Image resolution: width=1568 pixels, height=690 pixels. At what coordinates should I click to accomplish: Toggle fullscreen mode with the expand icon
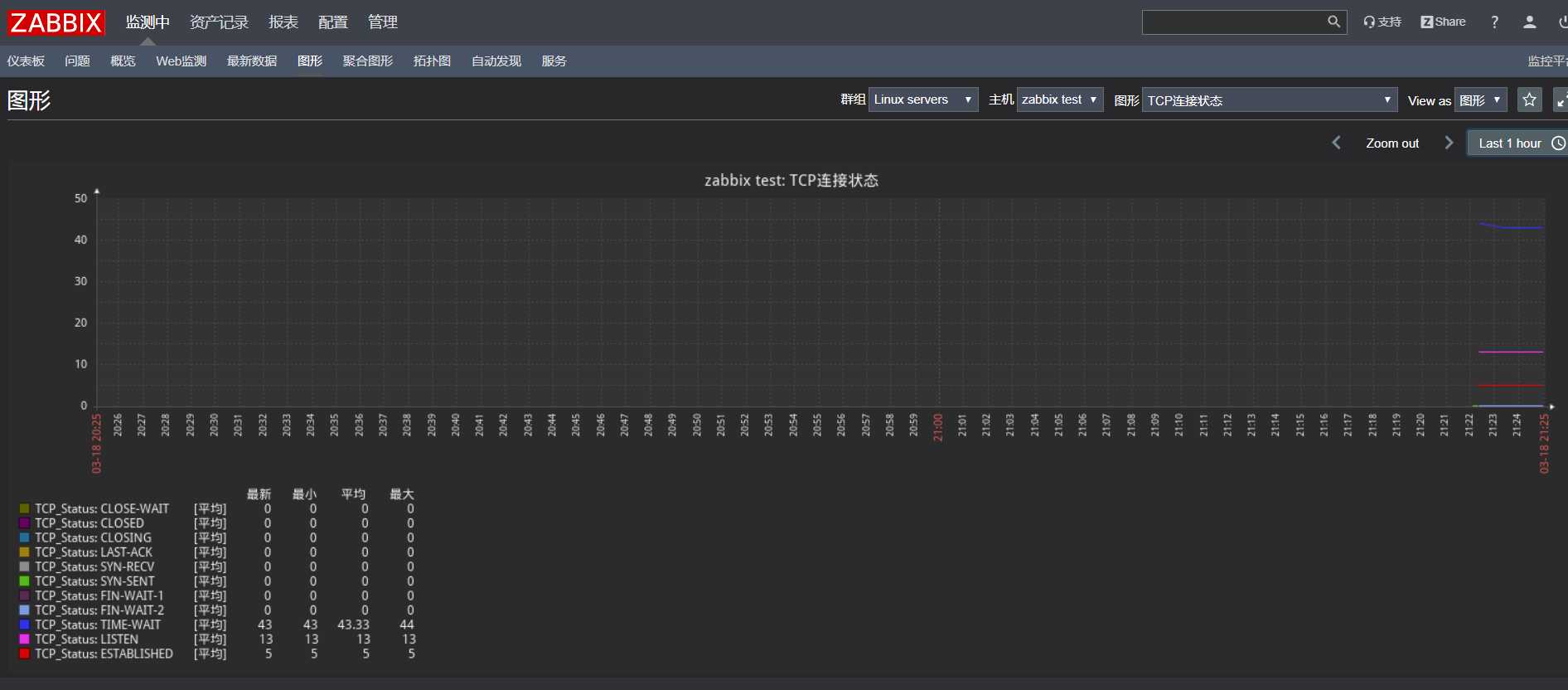[x=1561, y=100]
